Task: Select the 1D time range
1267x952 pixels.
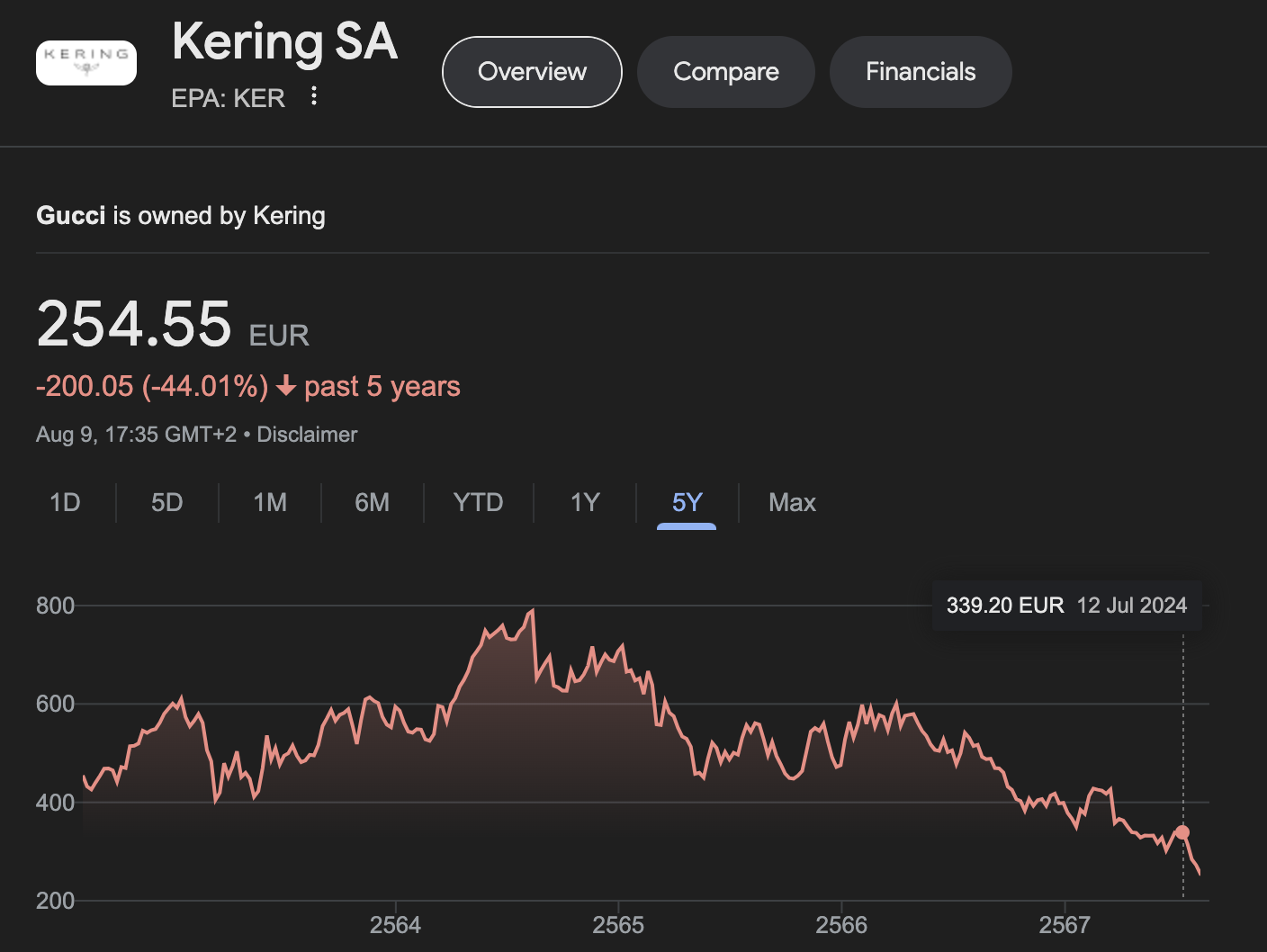Action: pyautogui.click(x=65, y=502)
